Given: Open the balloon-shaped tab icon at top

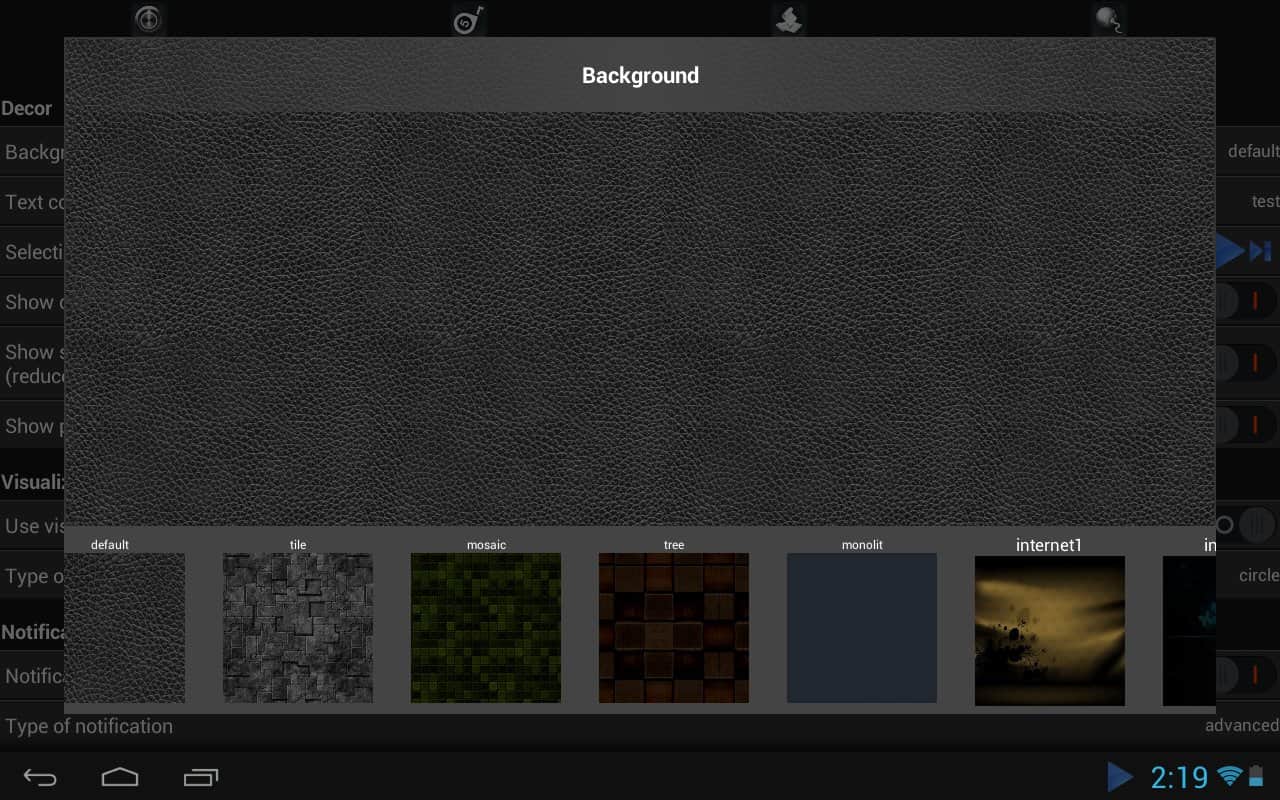Looking at the screenshot, I should [x=1108, y=19].
